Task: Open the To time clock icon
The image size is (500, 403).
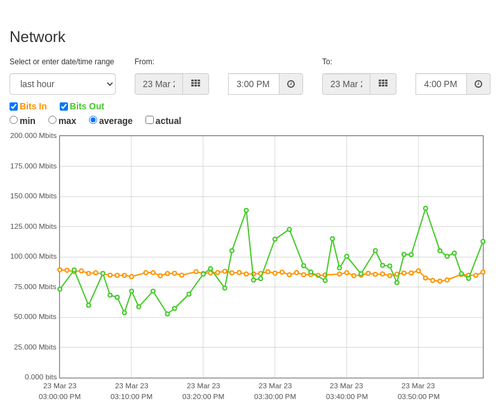Action: tap(478, 84)
